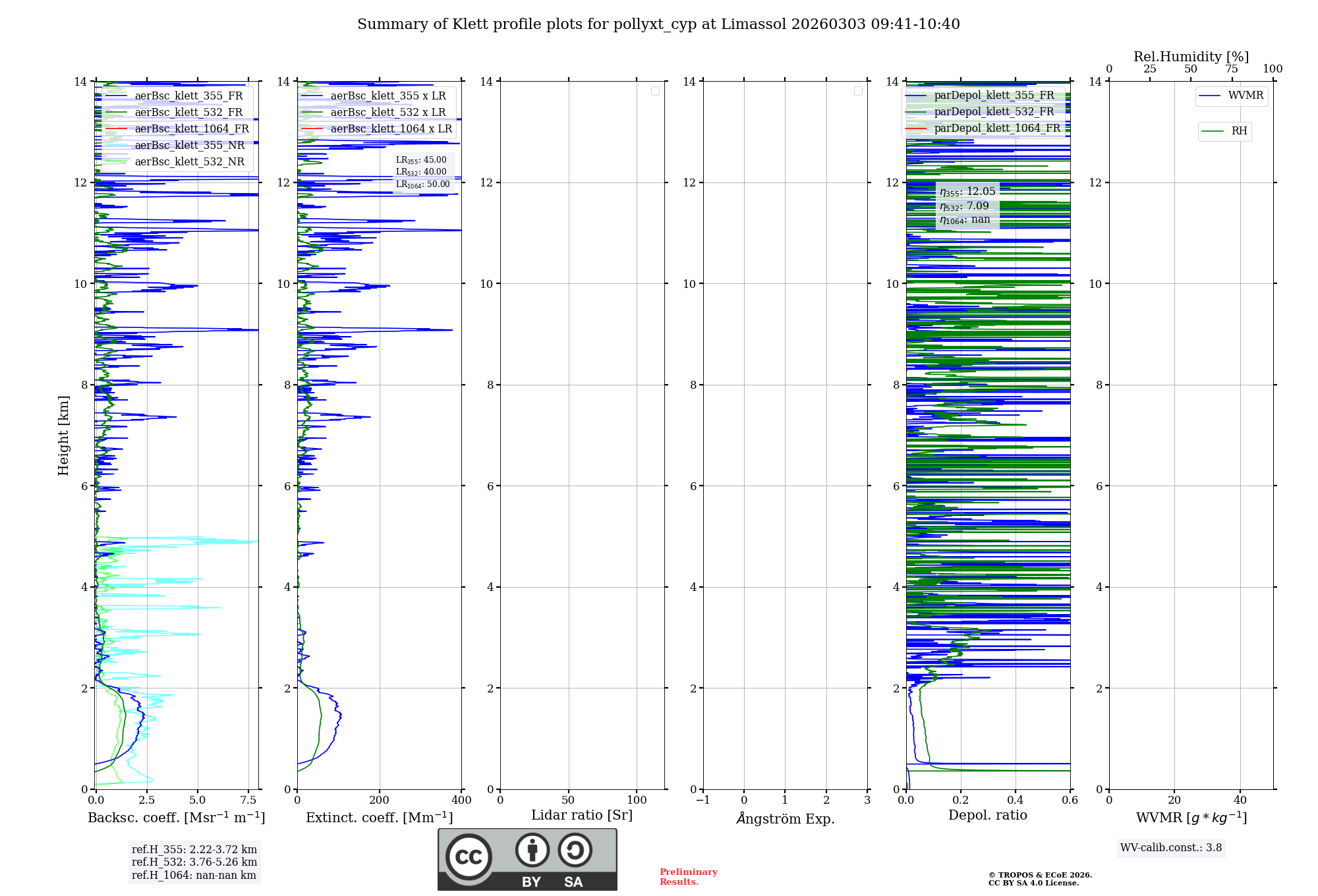Select aerBsc_klett_532 x LR legend entry

coord(387,113)
